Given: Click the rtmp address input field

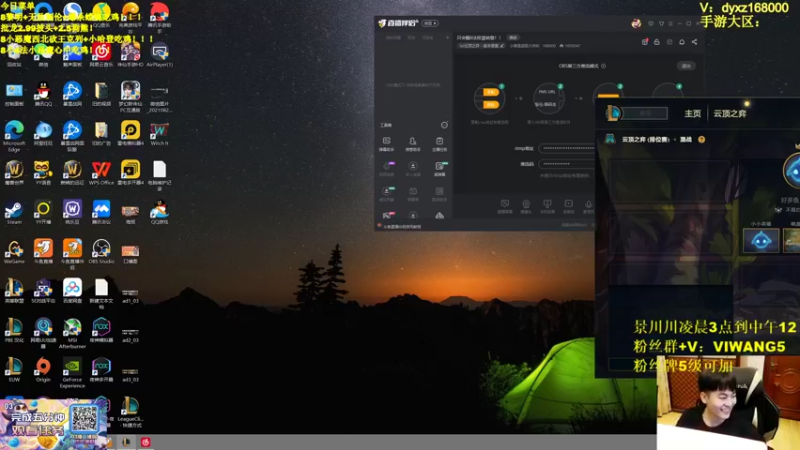Looking at the screenshot, I should tap(567, 148).
